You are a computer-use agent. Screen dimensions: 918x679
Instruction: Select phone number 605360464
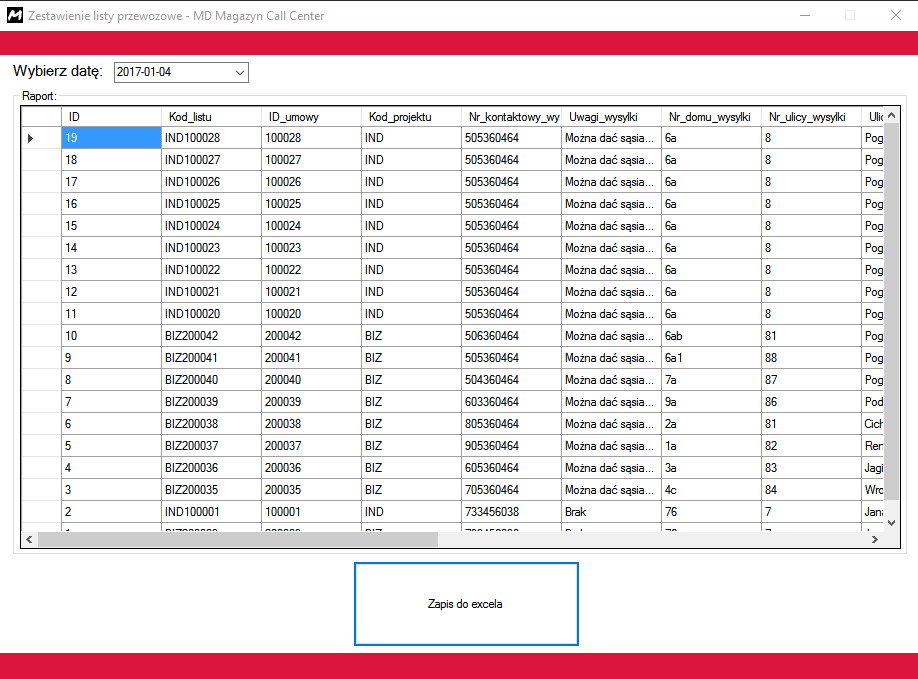pos(511,468)
